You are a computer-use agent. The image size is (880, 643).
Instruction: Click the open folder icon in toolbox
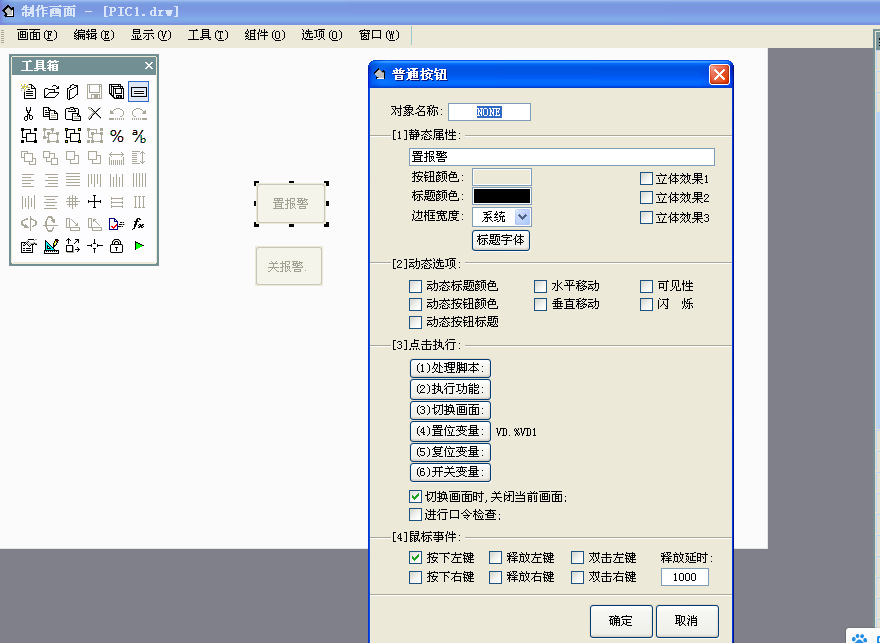51,92
